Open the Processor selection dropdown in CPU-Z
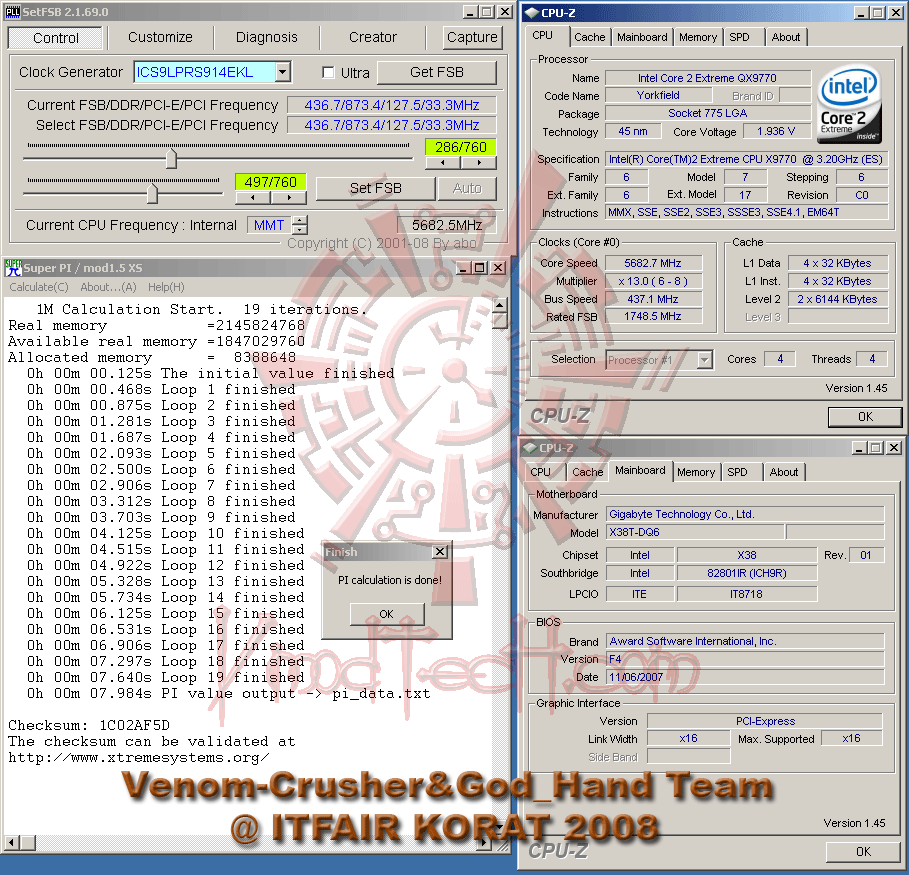909x875 pixels. (704, 360)
